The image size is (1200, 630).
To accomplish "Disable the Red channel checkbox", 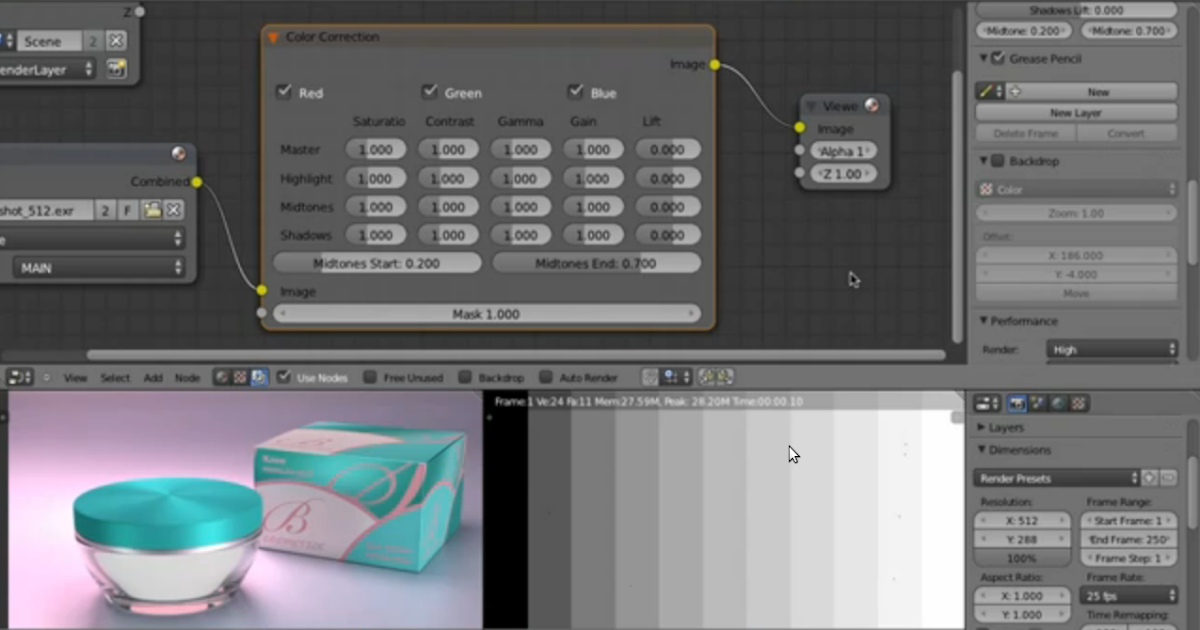I will click(x=285, y=92).
